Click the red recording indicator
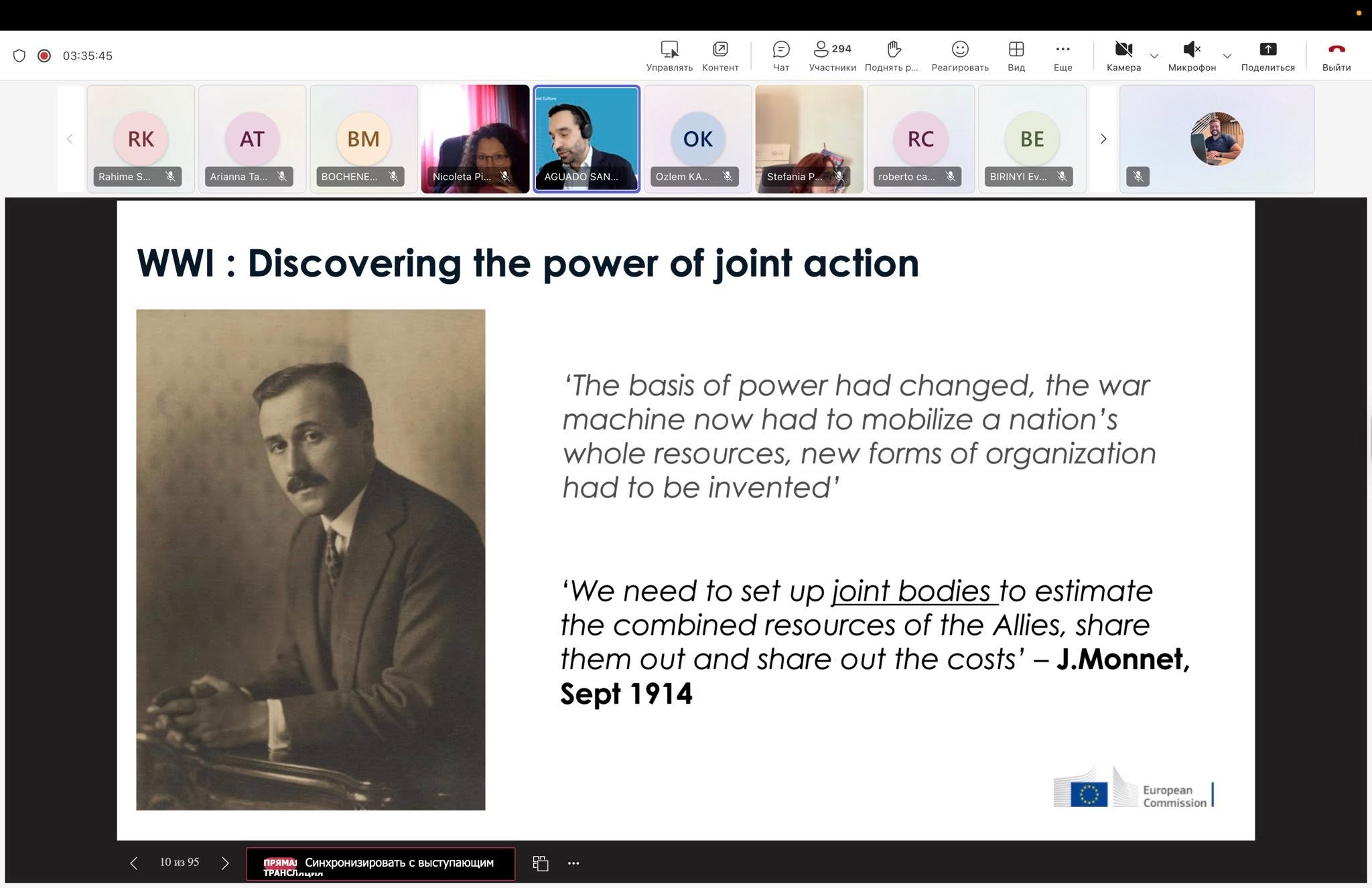 click(x=44, y=56)
